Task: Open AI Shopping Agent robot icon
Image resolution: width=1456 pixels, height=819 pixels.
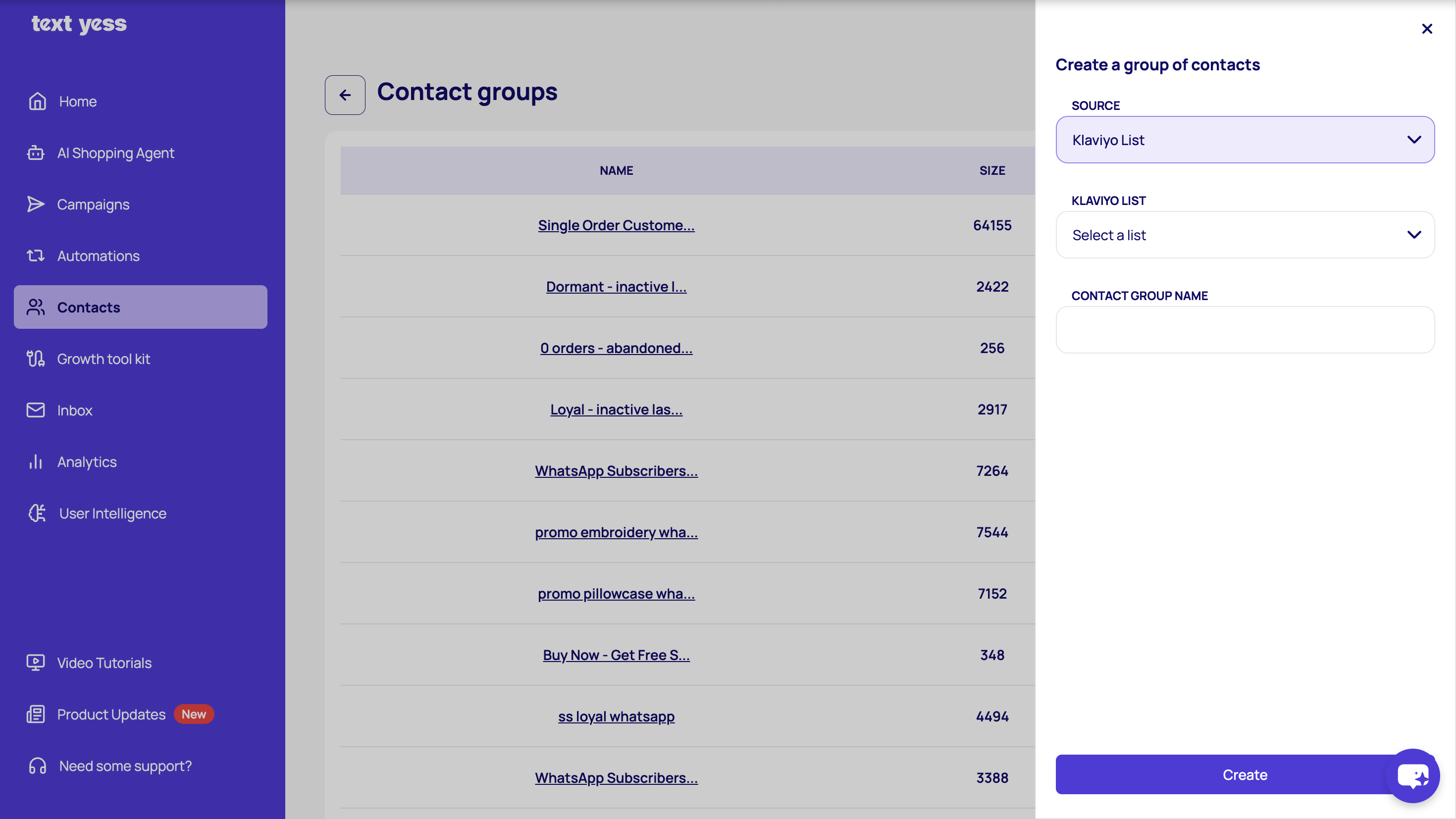Action: click(36, 153)
